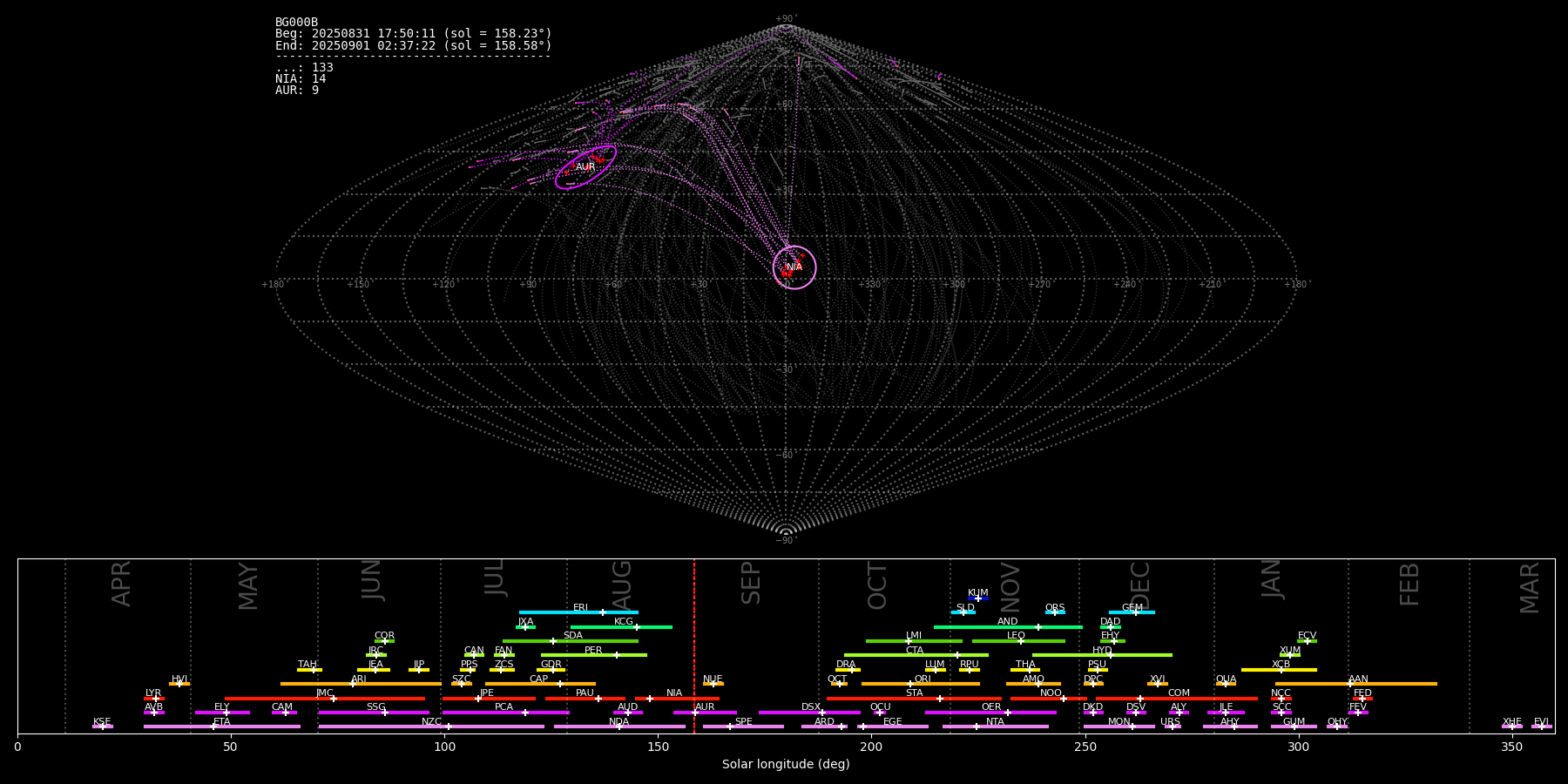Screen dimensions: 1568x784
Task: Click the 'NIA: 14' count line
Action: pyautogui.click(x=301, y=79)
